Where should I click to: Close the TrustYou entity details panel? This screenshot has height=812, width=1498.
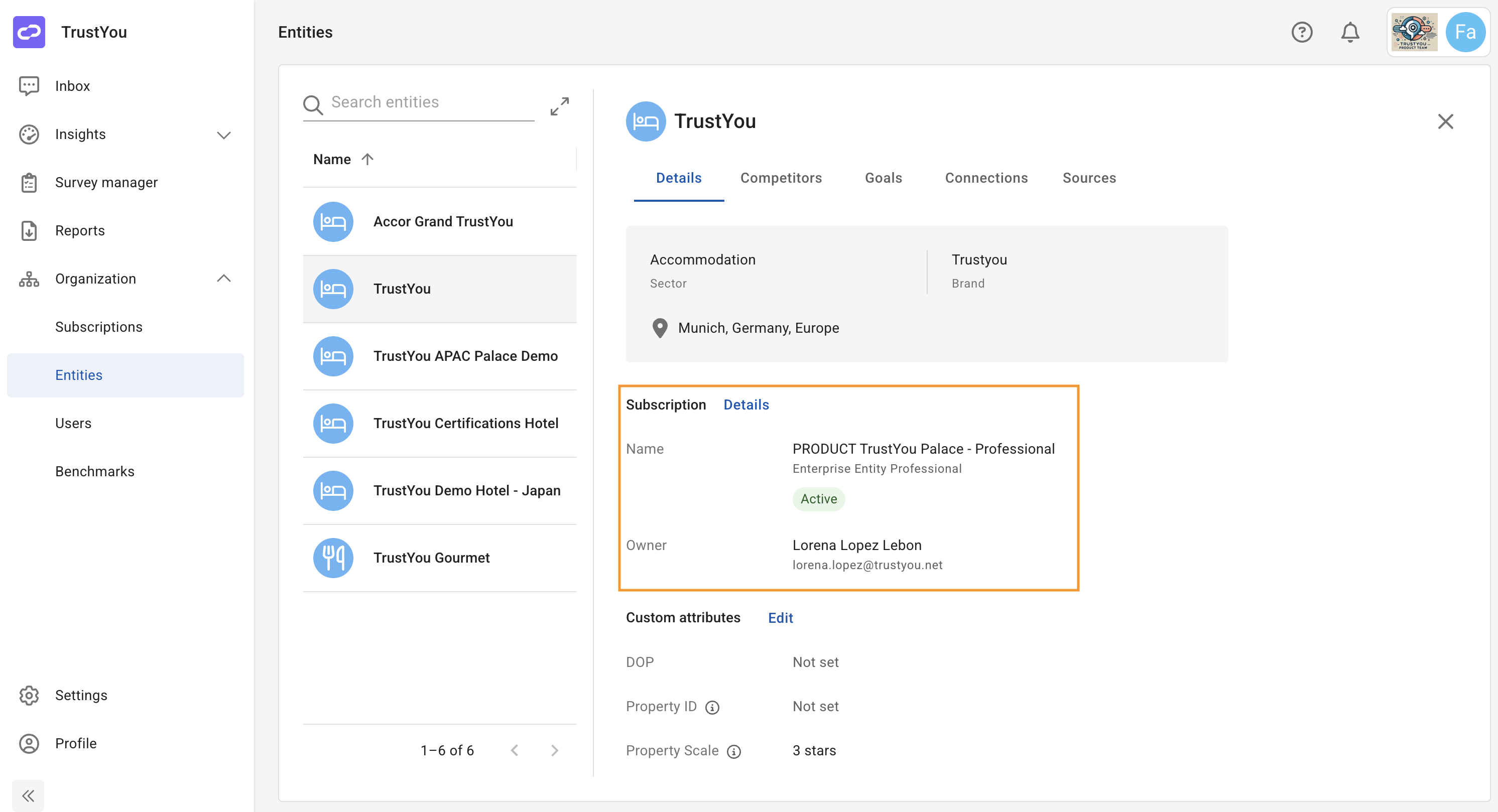1445,121
